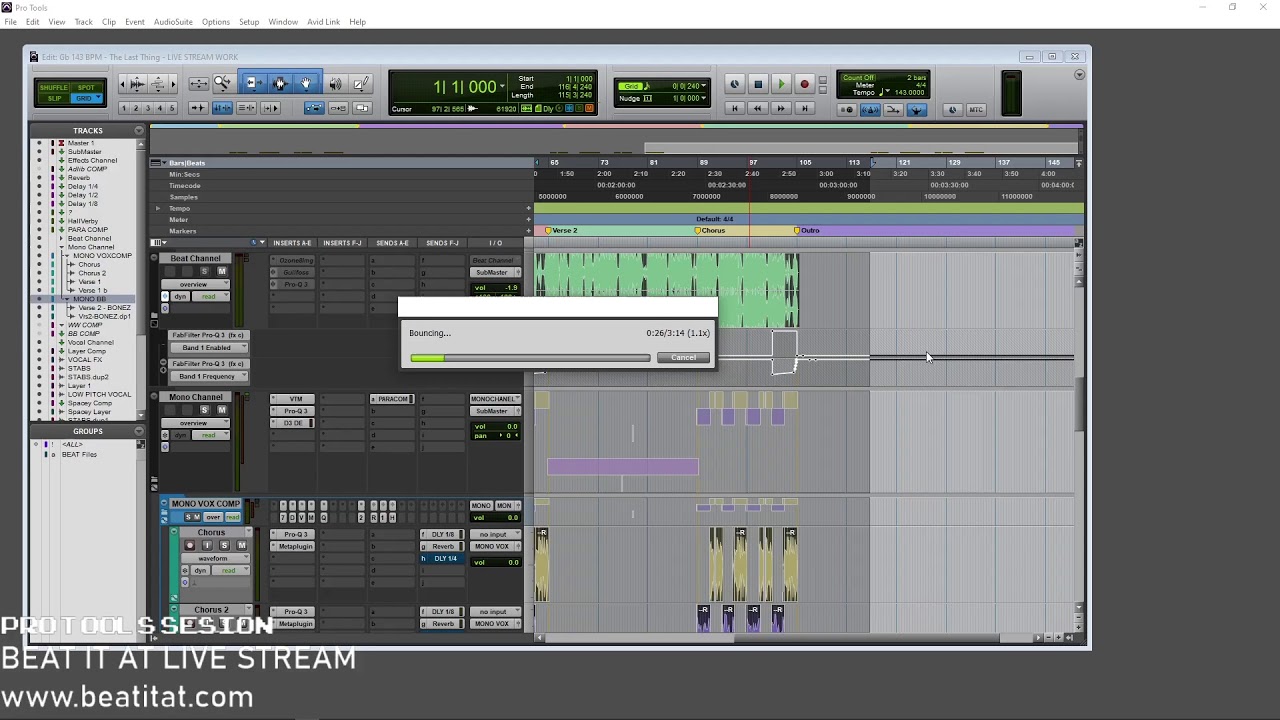Image resolution: width=1280 pixels, height=720 pixels.
Task: Click Go to End transport button
Action: pos(804,108)
